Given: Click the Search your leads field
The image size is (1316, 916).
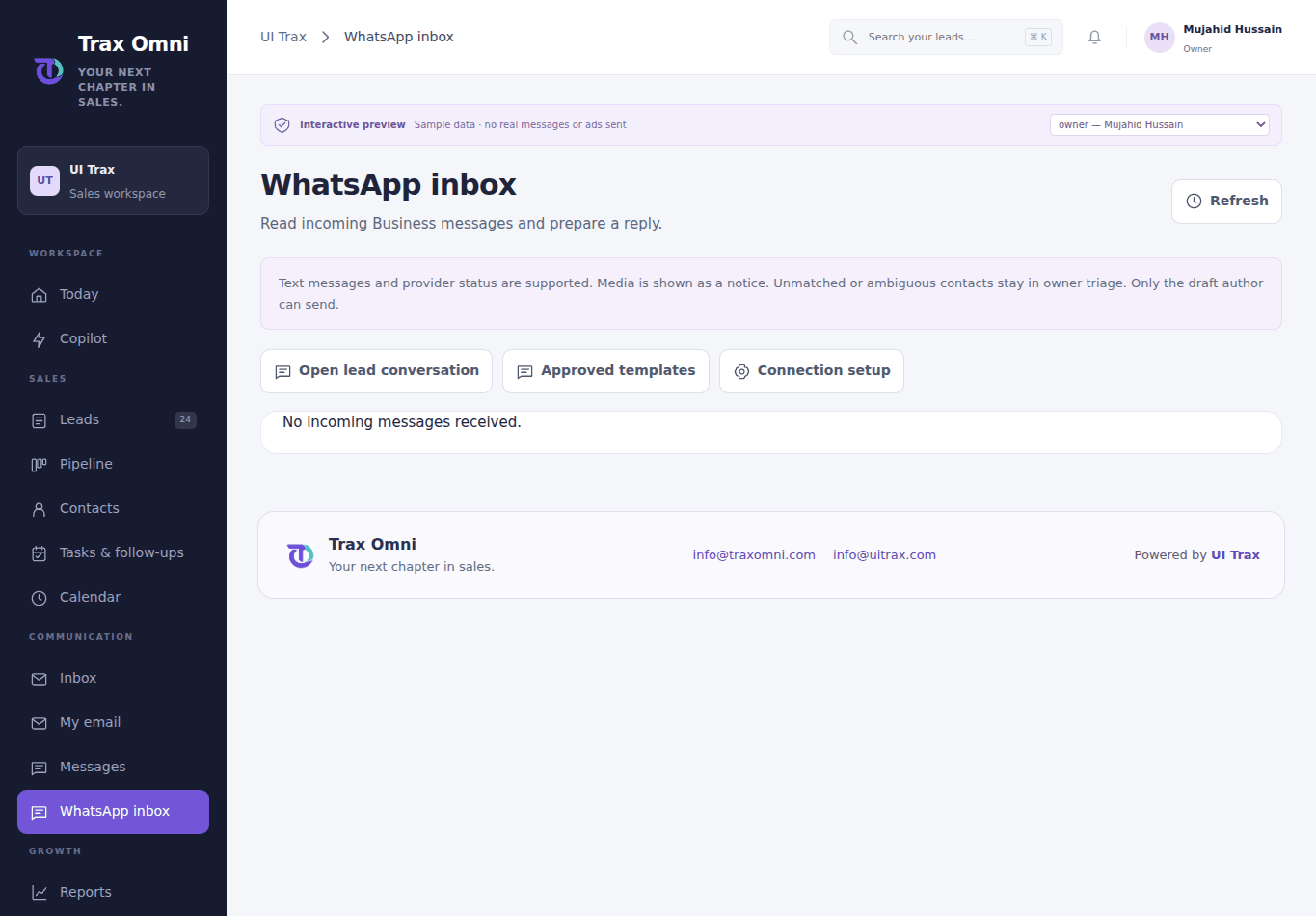Looking at the screenshot, I should point(946,37).
